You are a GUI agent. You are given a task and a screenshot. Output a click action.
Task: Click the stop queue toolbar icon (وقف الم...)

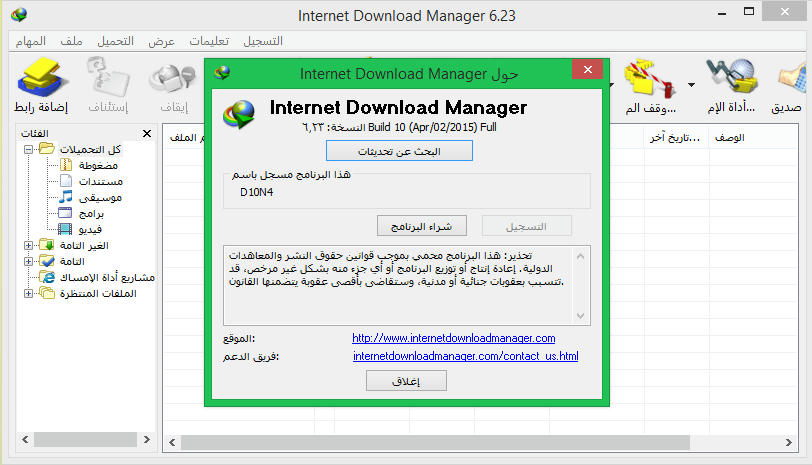650,85
